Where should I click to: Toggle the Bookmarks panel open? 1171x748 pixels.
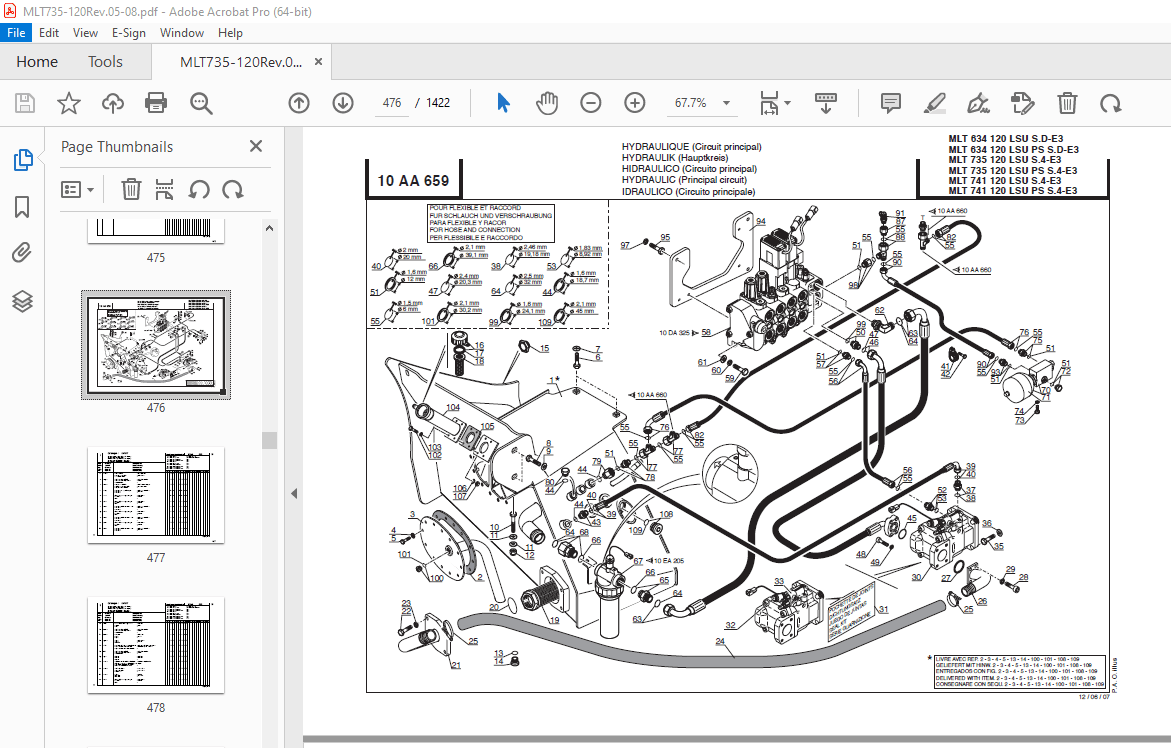(x=22, y=207)
